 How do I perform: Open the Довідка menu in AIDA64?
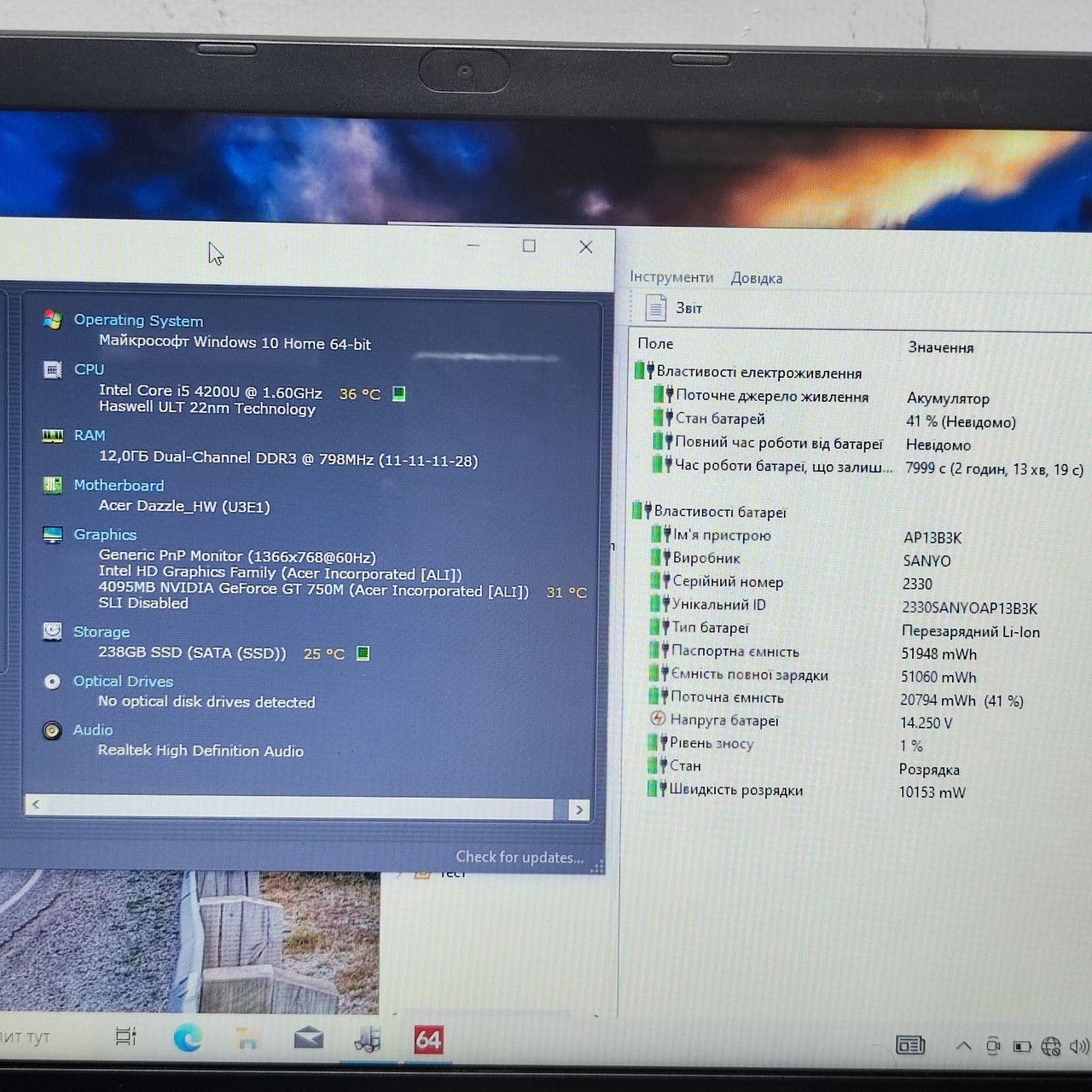[x=756, y=278]
